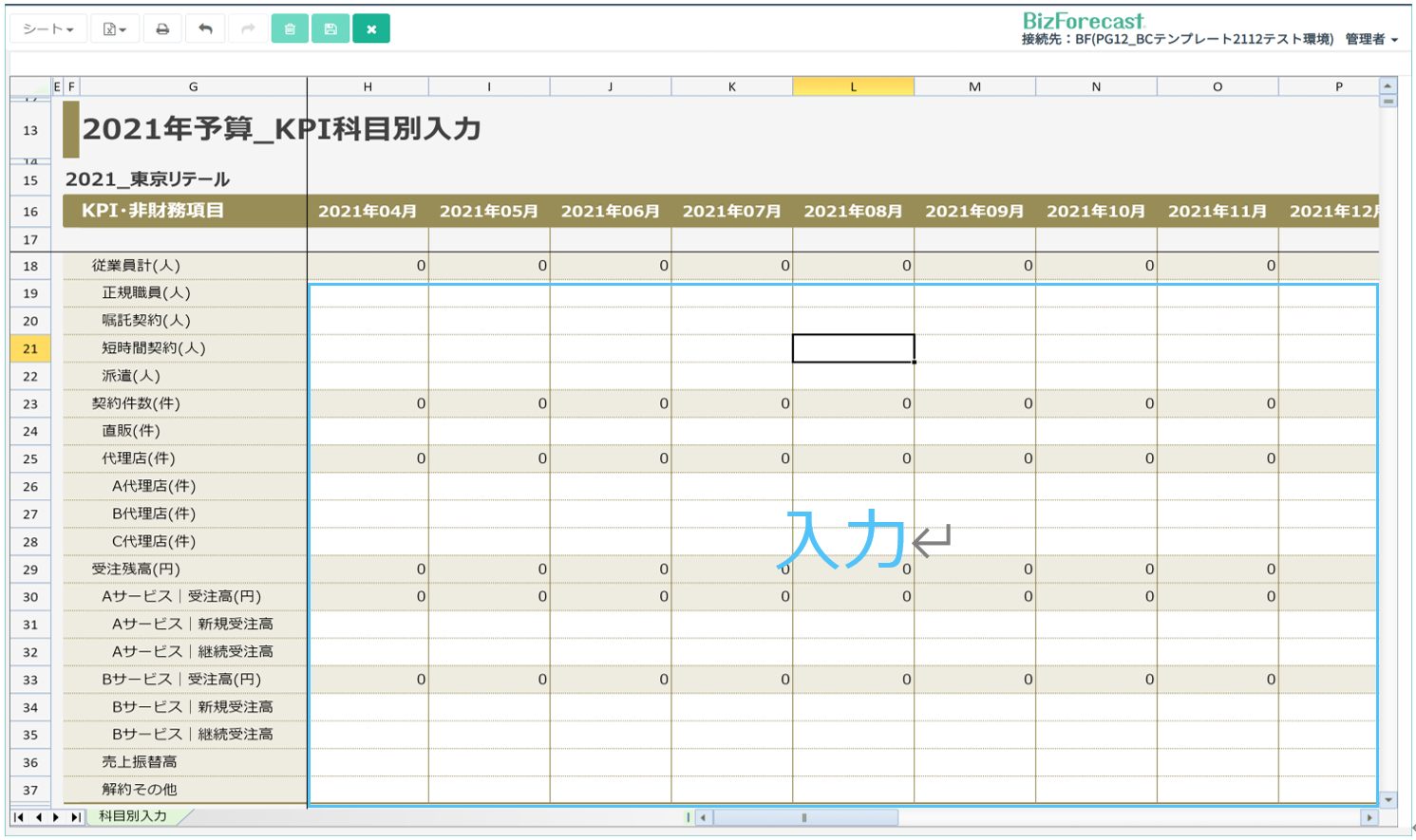
Task: Switch to 科目別入力 sheet tab
Action: [133, 816]
